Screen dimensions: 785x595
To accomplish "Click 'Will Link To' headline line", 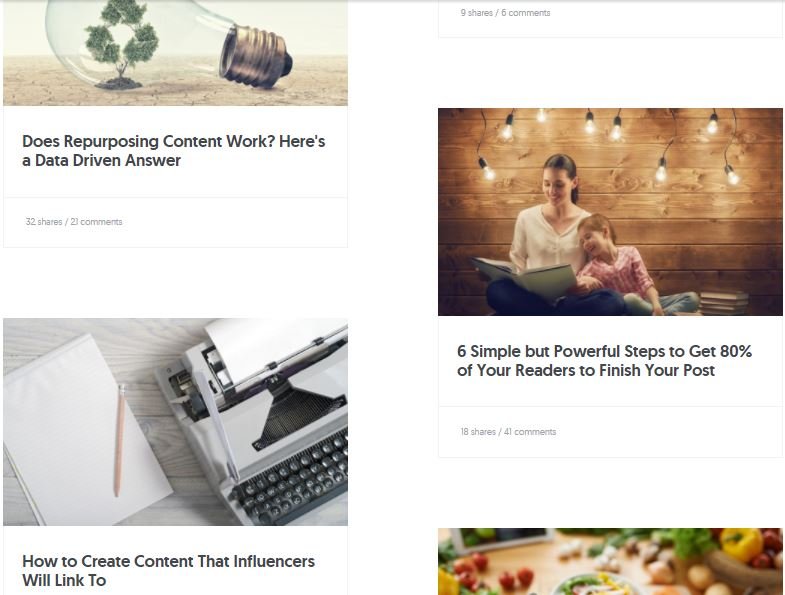I will pos(64,580).
